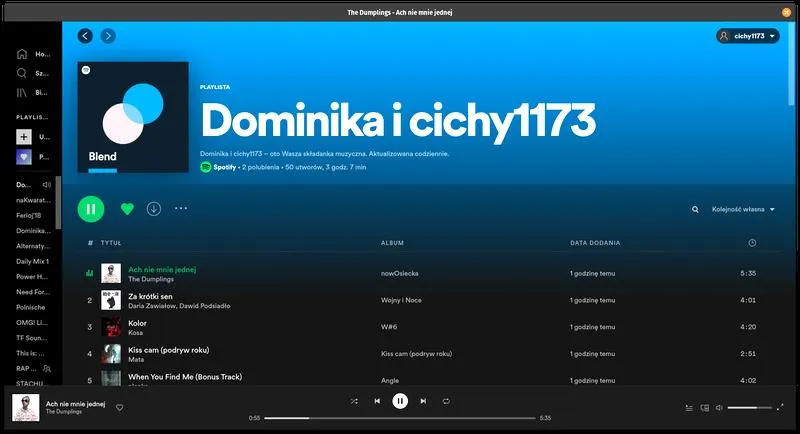This screenshot has height=434, width=800.
Task: Select track When You Find Me (Bonus Track)
Action: tap(185, 377)
